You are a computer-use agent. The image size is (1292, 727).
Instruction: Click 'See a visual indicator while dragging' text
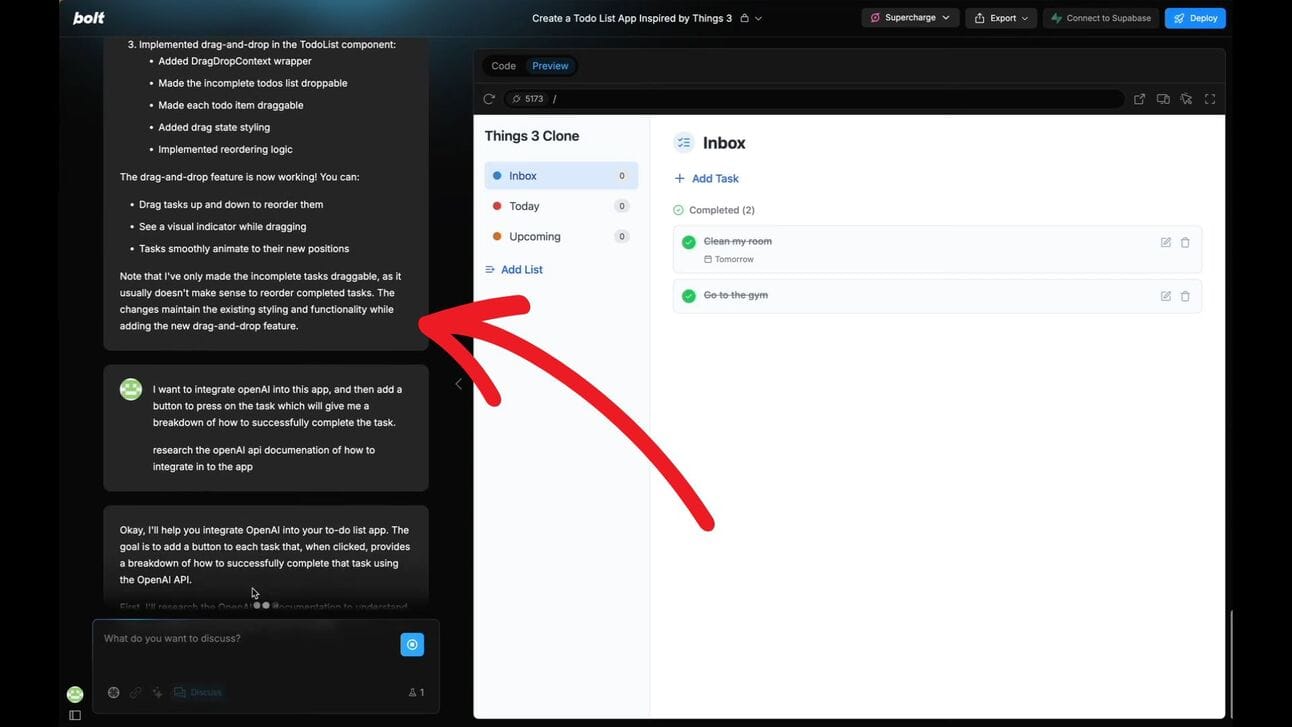tap(223, 227)
